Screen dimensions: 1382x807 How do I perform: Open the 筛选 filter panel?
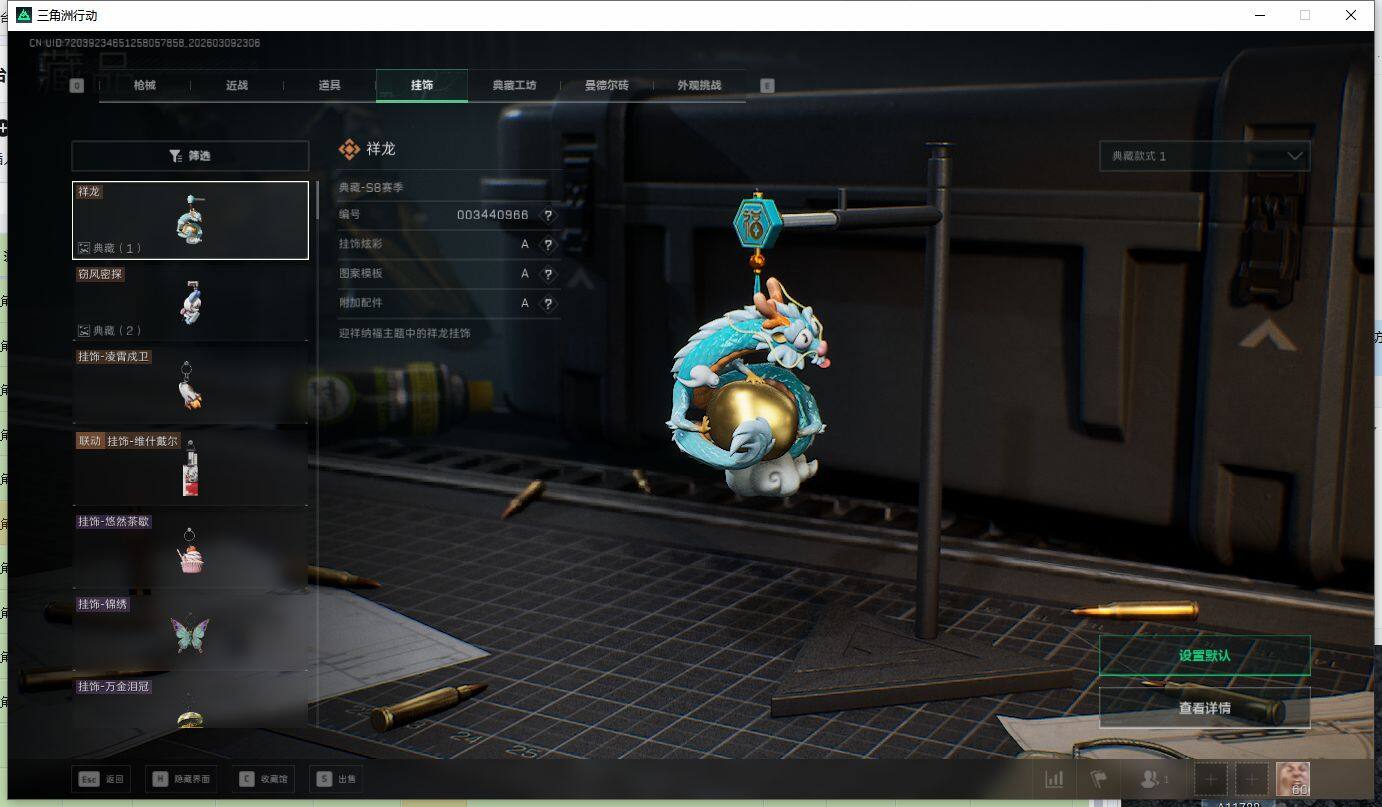190,156
